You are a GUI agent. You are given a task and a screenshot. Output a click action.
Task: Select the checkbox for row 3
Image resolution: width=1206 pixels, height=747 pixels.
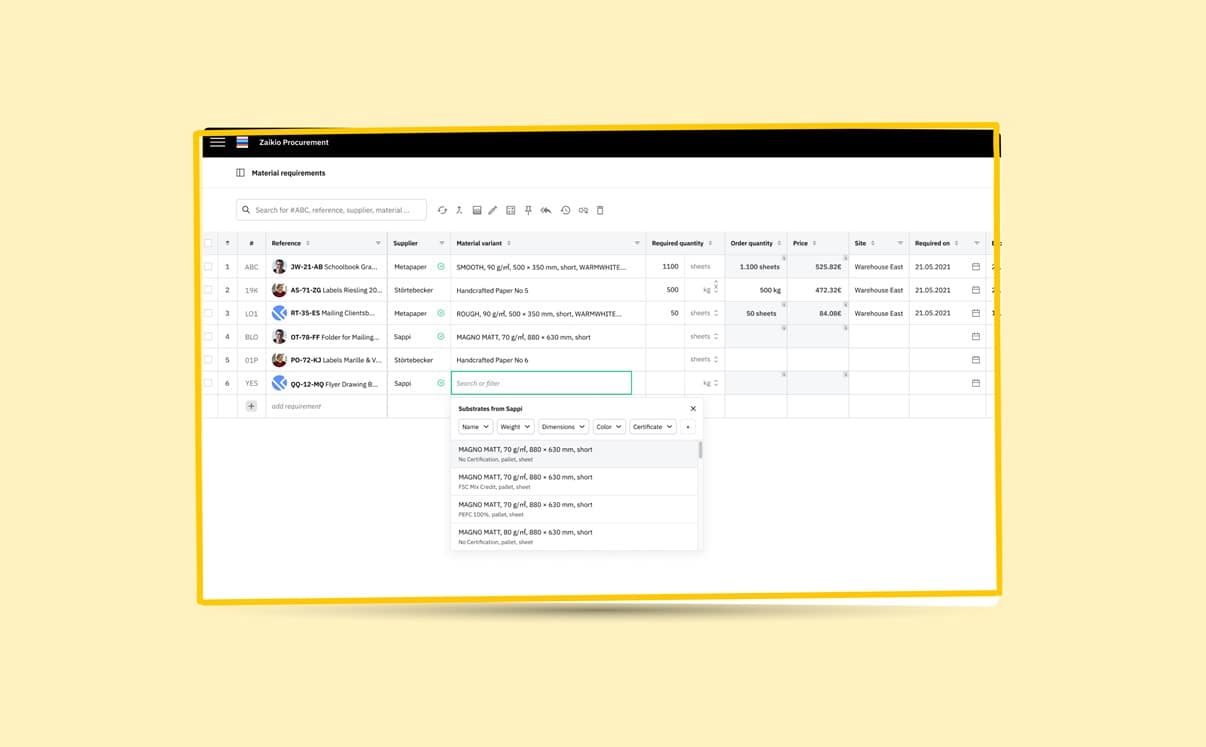[208, 313]
